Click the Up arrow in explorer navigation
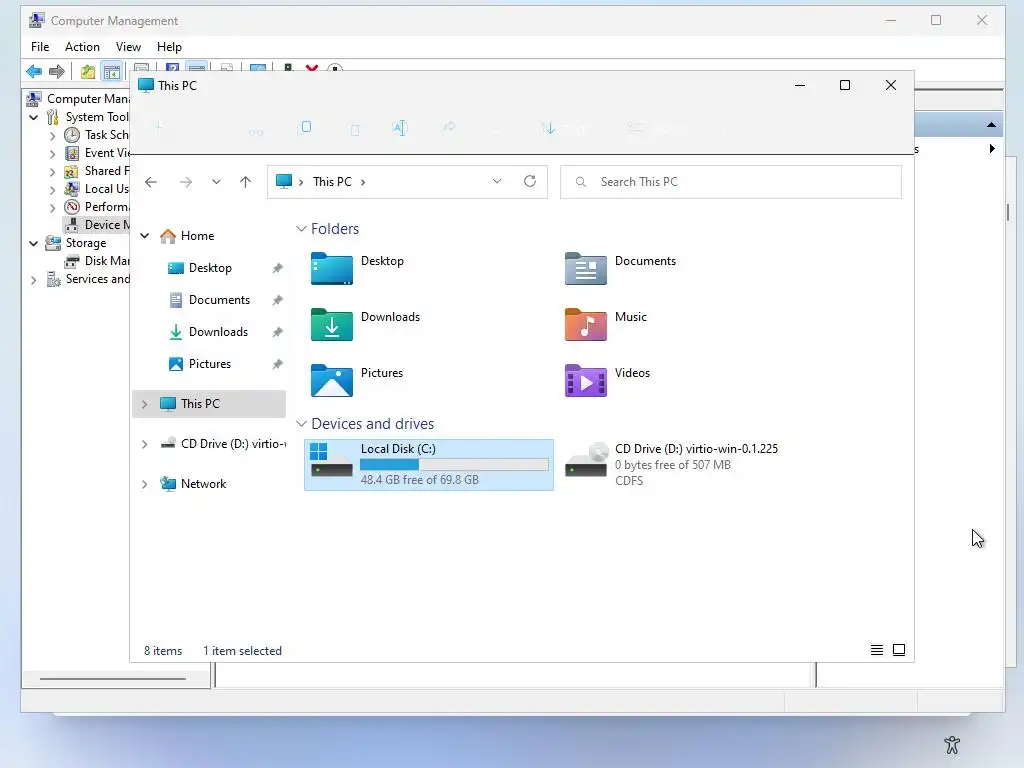The width and height of the screenshot is (1024, 768). (x=246, y=182)
